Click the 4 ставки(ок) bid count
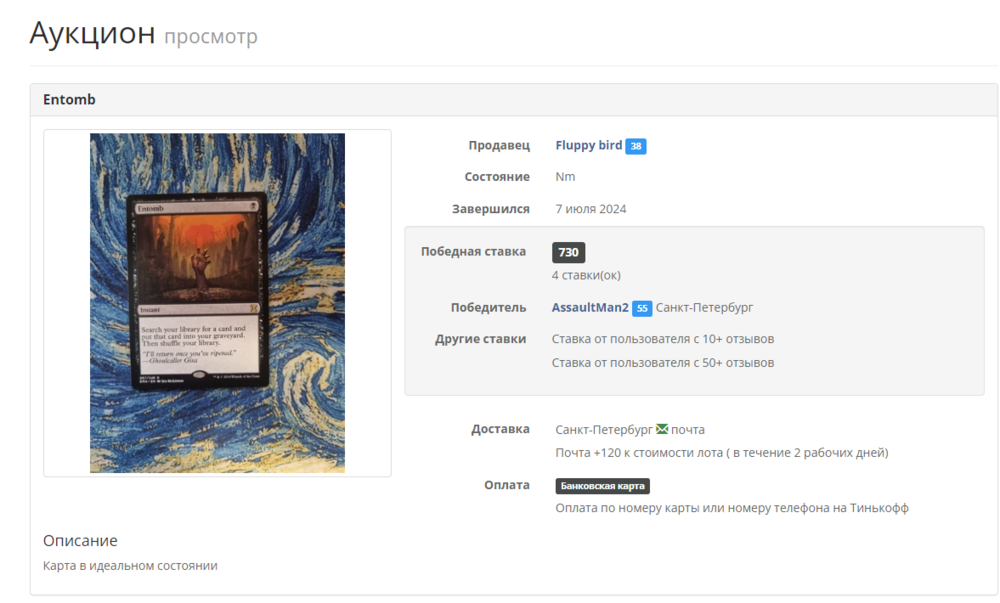Viewport: 1000px width, 603px height. [x=586, y=275]
